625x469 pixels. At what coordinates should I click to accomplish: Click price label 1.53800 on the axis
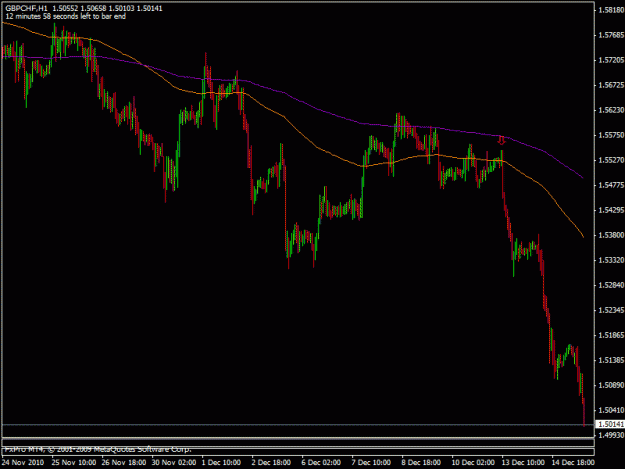tap(611, 235)
